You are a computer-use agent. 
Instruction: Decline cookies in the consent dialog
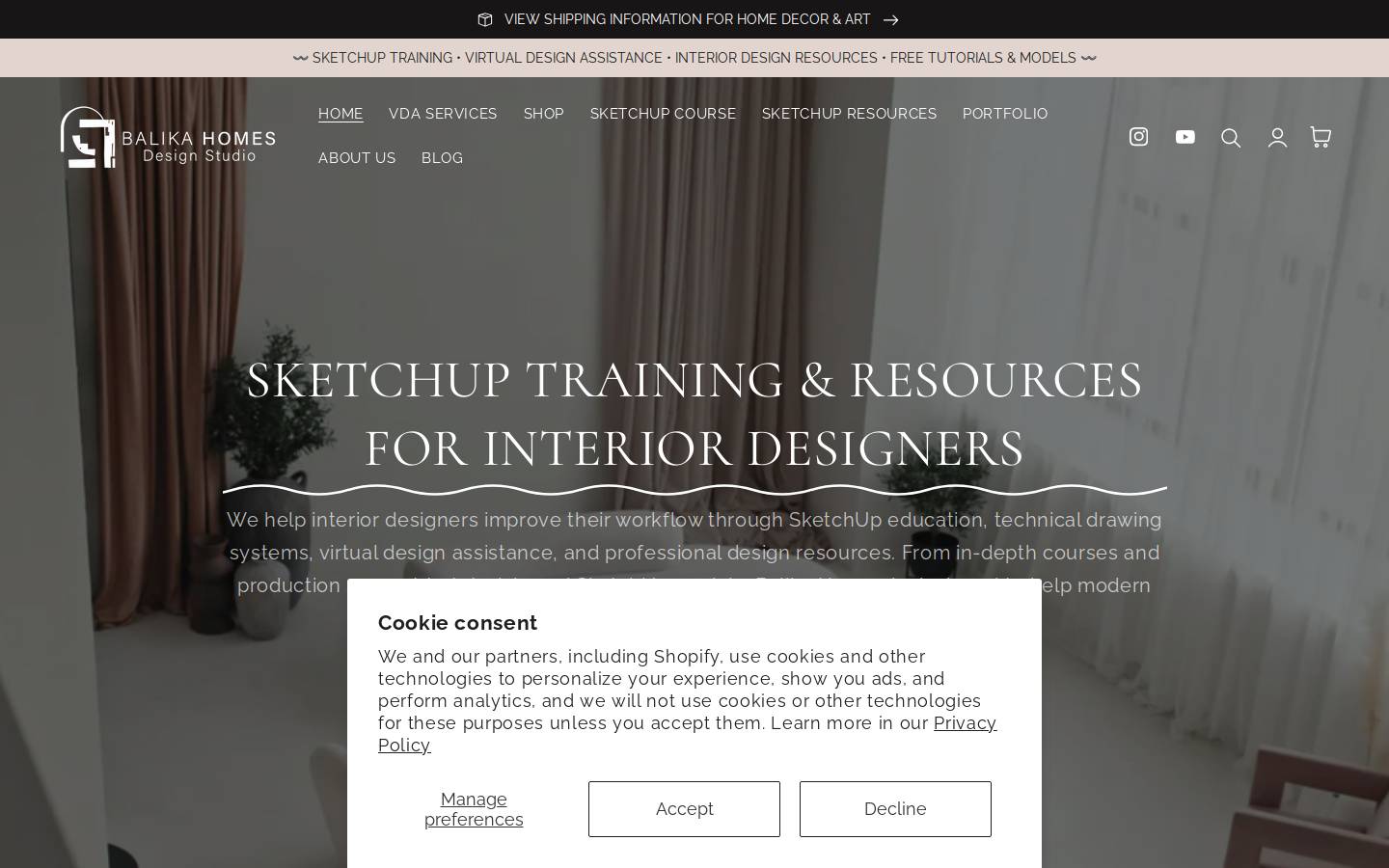pos(895,809)
